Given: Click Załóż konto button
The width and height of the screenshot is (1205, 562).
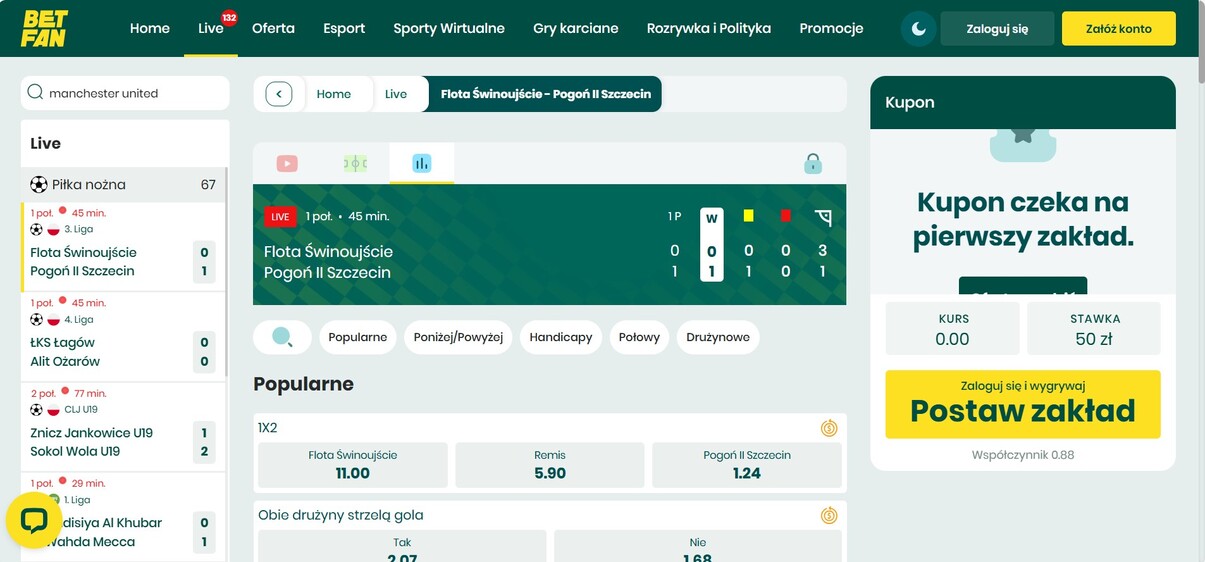Looking at the screenshot, I should (1119, 29).
